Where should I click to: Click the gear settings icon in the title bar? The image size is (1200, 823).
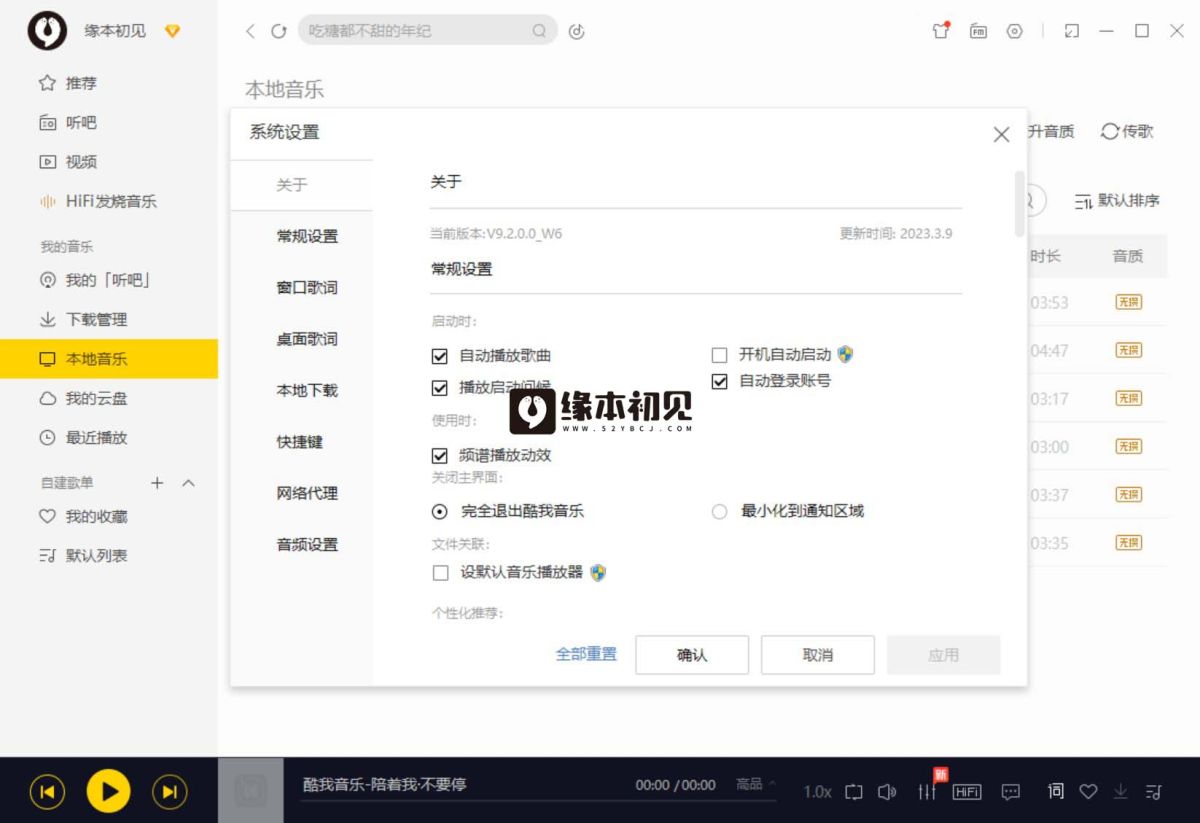(x=1015, y=31)
